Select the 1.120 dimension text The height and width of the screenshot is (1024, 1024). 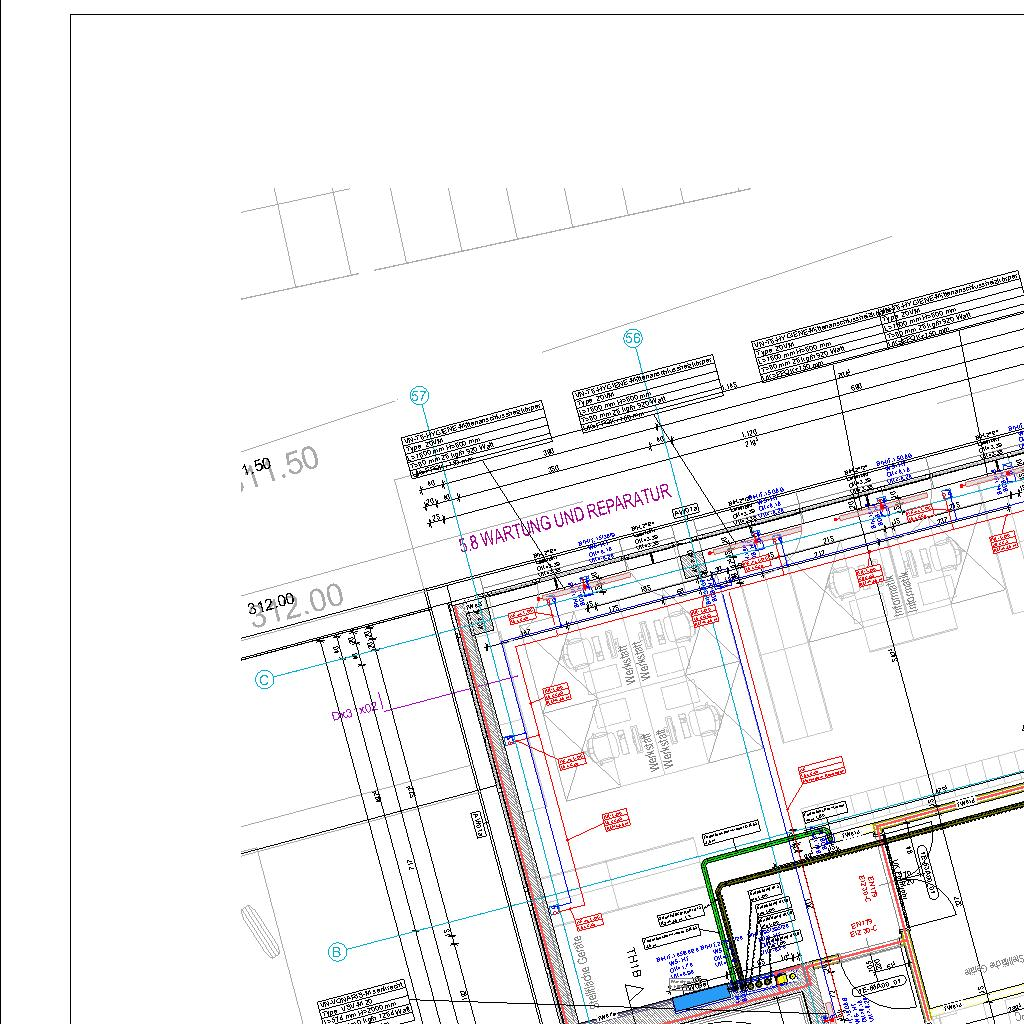click(x=748, y=434)
